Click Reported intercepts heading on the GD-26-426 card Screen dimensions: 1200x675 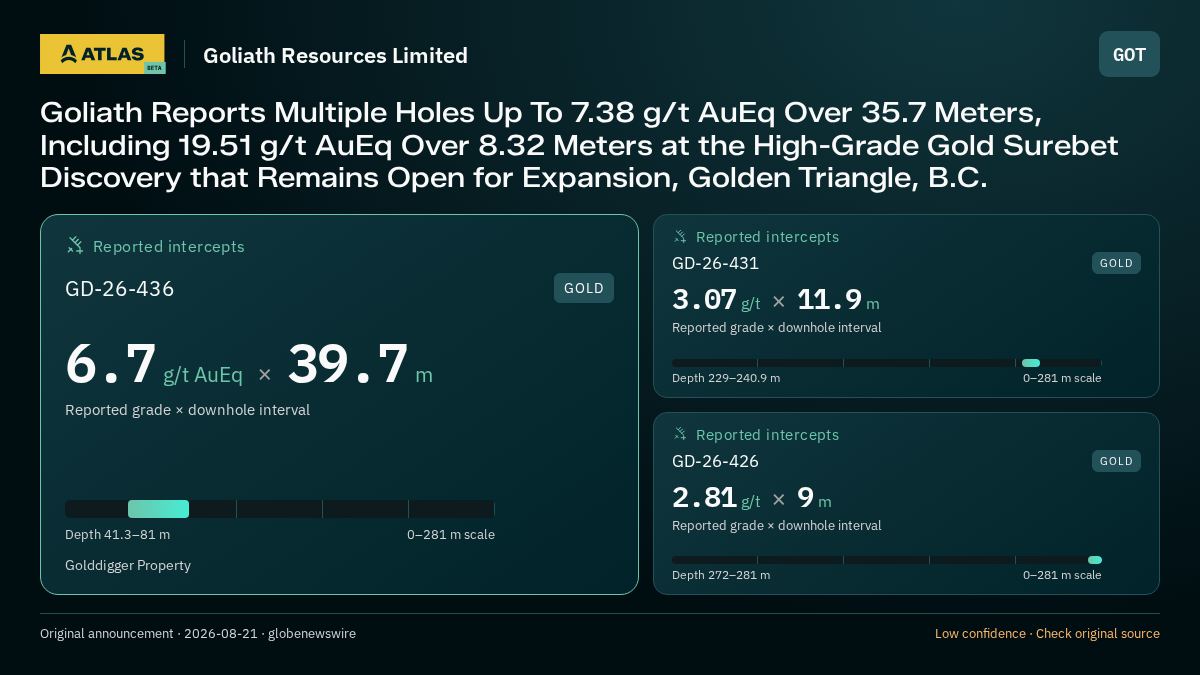(x=767, y=435)
